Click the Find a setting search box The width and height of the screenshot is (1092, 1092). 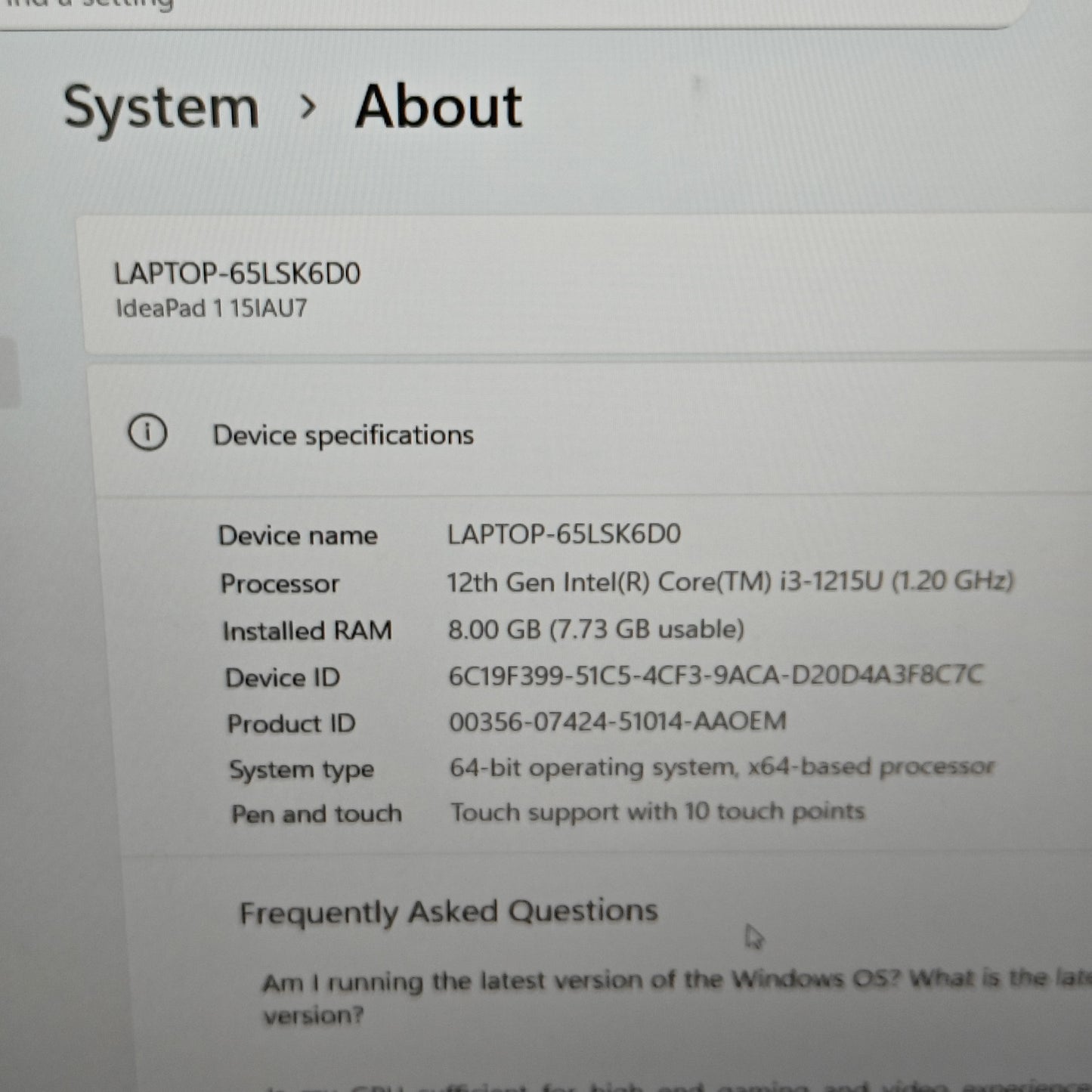pyautogui.click(x=453, y=8)
